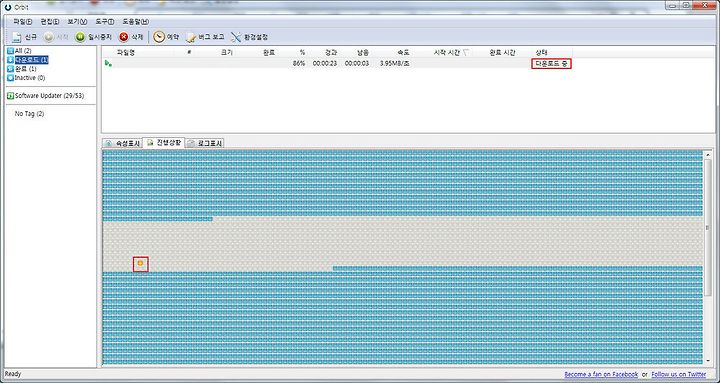Select the 완료 (1) category
Image resolution: width=720 pixels, height=383 pixels.
22,69
